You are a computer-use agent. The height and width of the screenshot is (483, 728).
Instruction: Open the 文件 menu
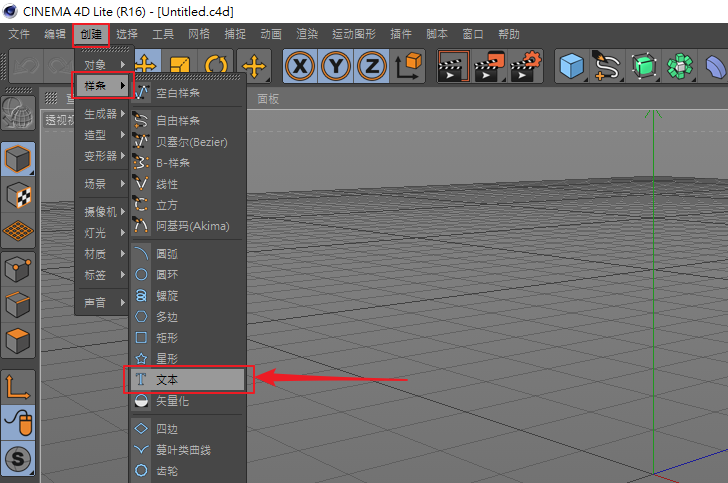click(x=19, y=34)
